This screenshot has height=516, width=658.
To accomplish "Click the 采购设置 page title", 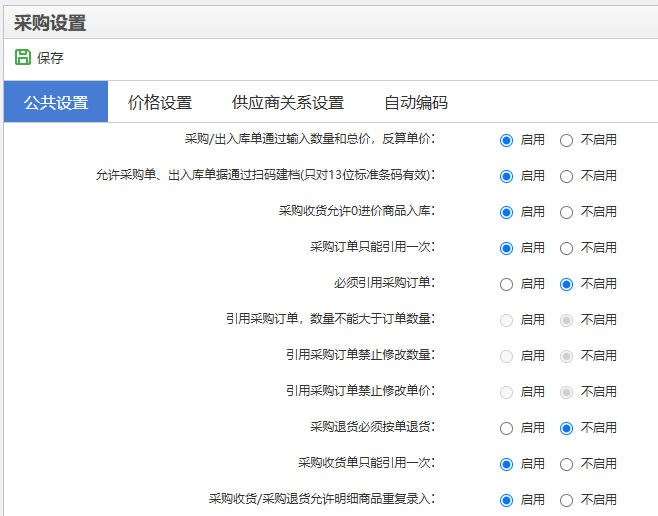I will [x=50, y=23].
